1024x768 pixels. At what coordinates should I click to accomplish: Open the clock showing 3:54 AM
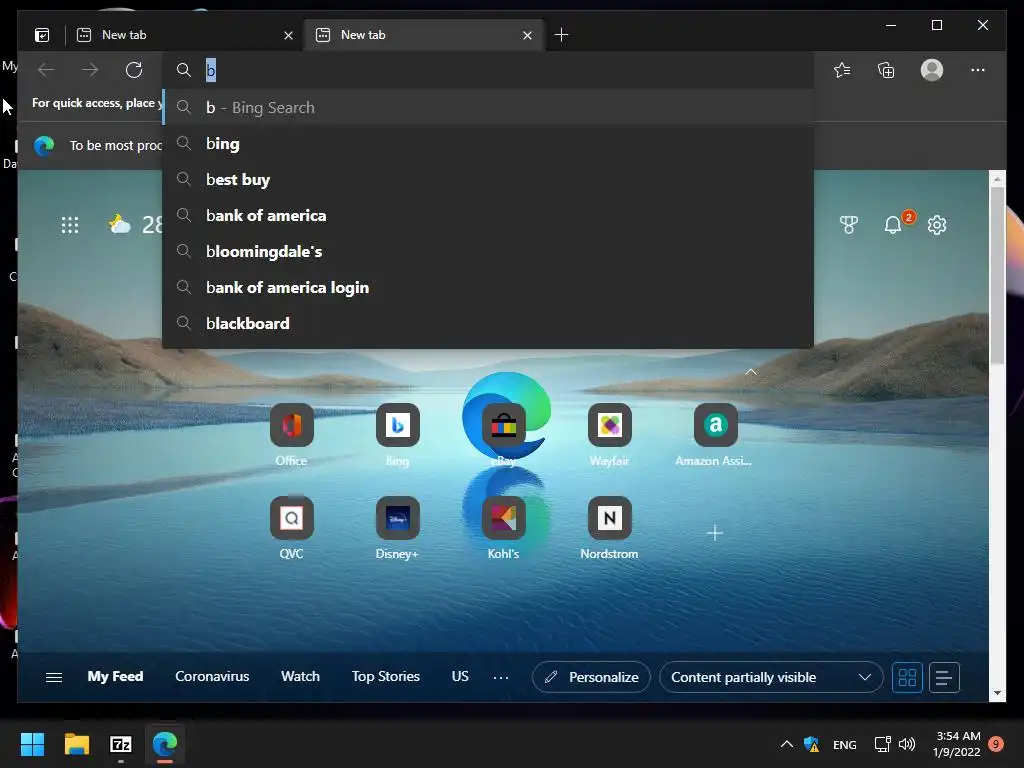(957, 744)
